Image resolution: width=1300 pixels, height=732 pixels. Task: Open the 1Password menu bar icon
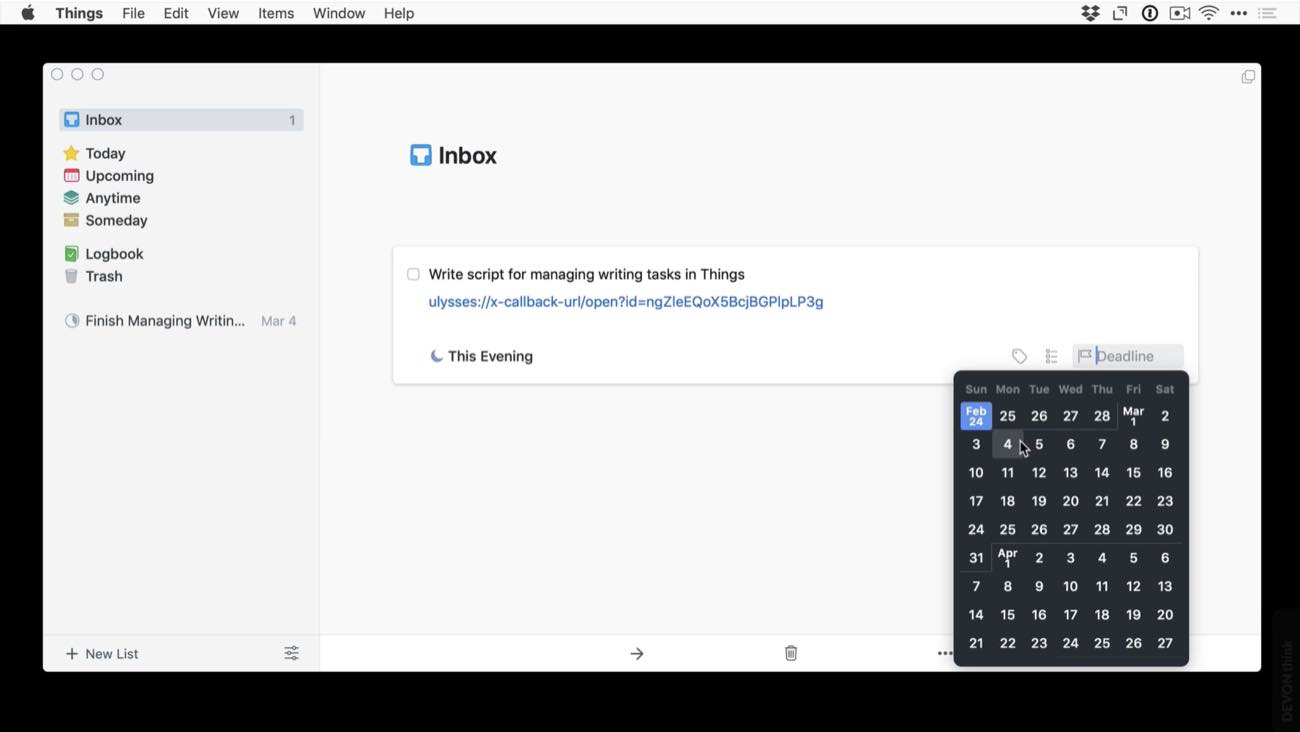pyautogui.click(x=1150, y=13)
